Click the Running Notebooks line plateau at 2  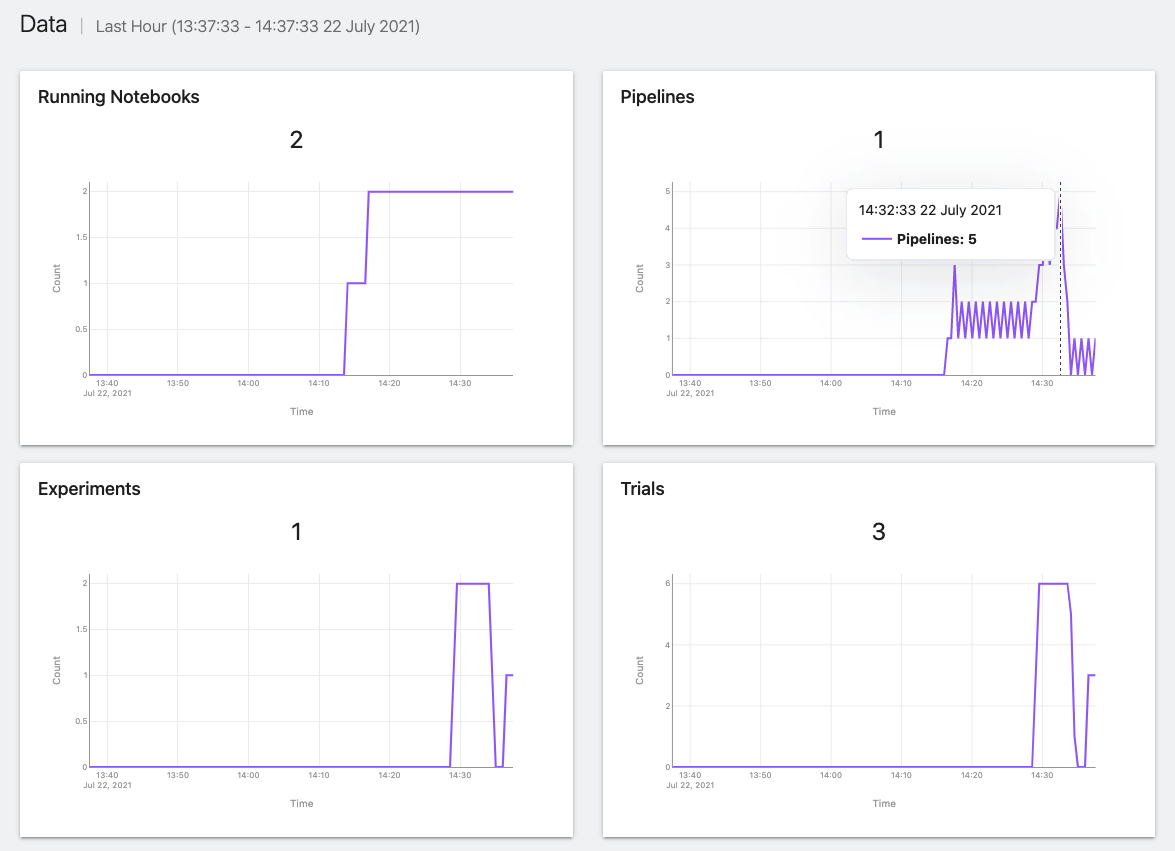440,191
